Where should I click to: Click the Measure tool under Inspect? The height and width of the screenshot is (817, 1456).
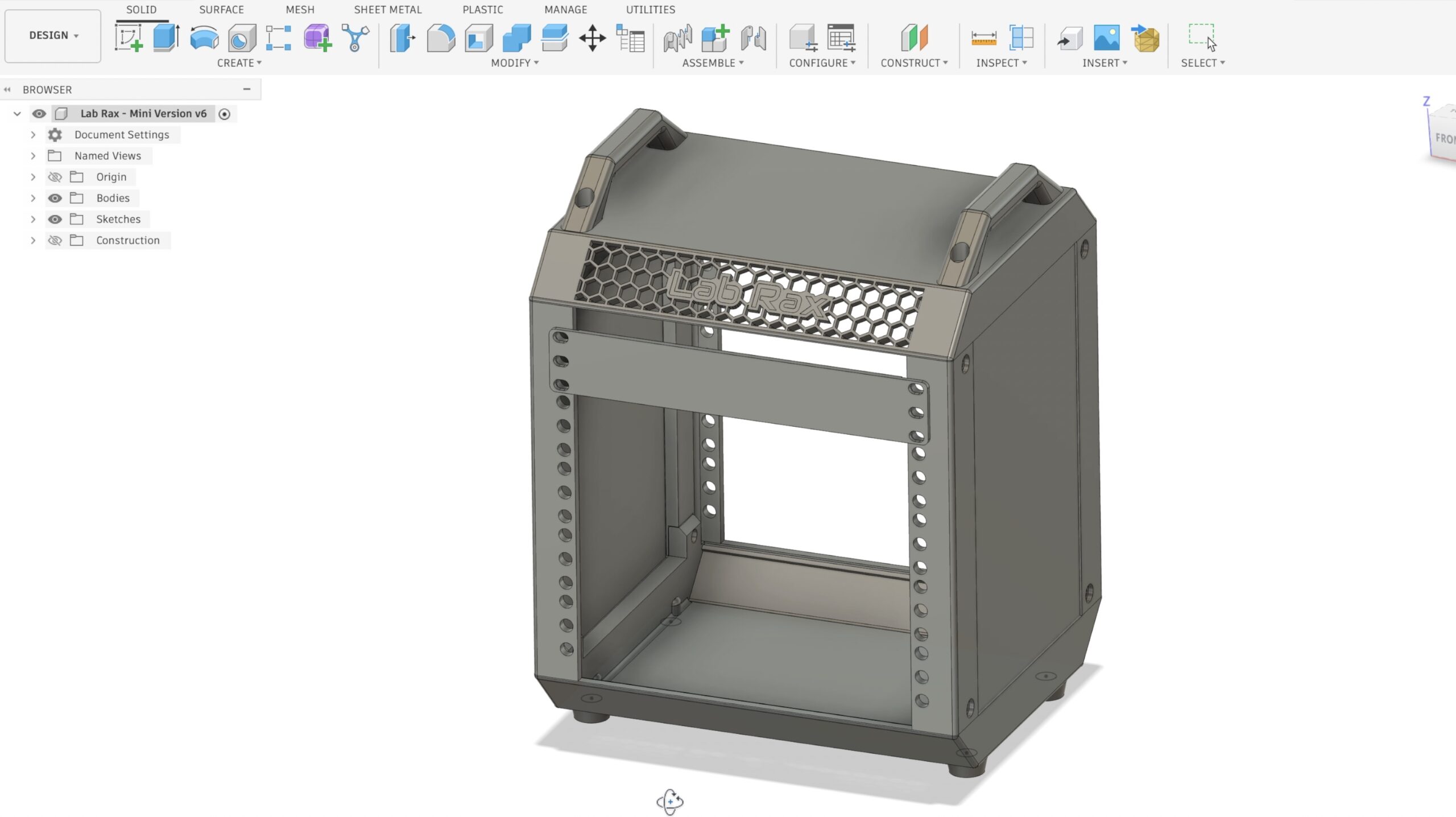pos(983,38)
